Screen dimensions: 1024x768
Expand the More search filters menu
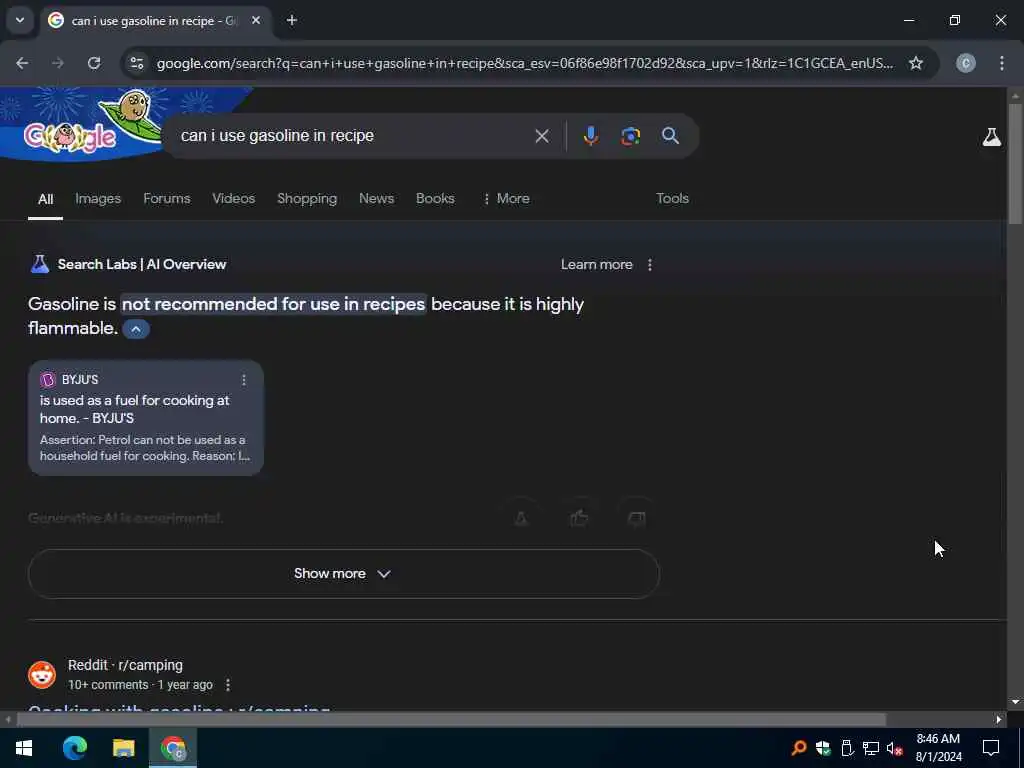(x=506, y=199)
